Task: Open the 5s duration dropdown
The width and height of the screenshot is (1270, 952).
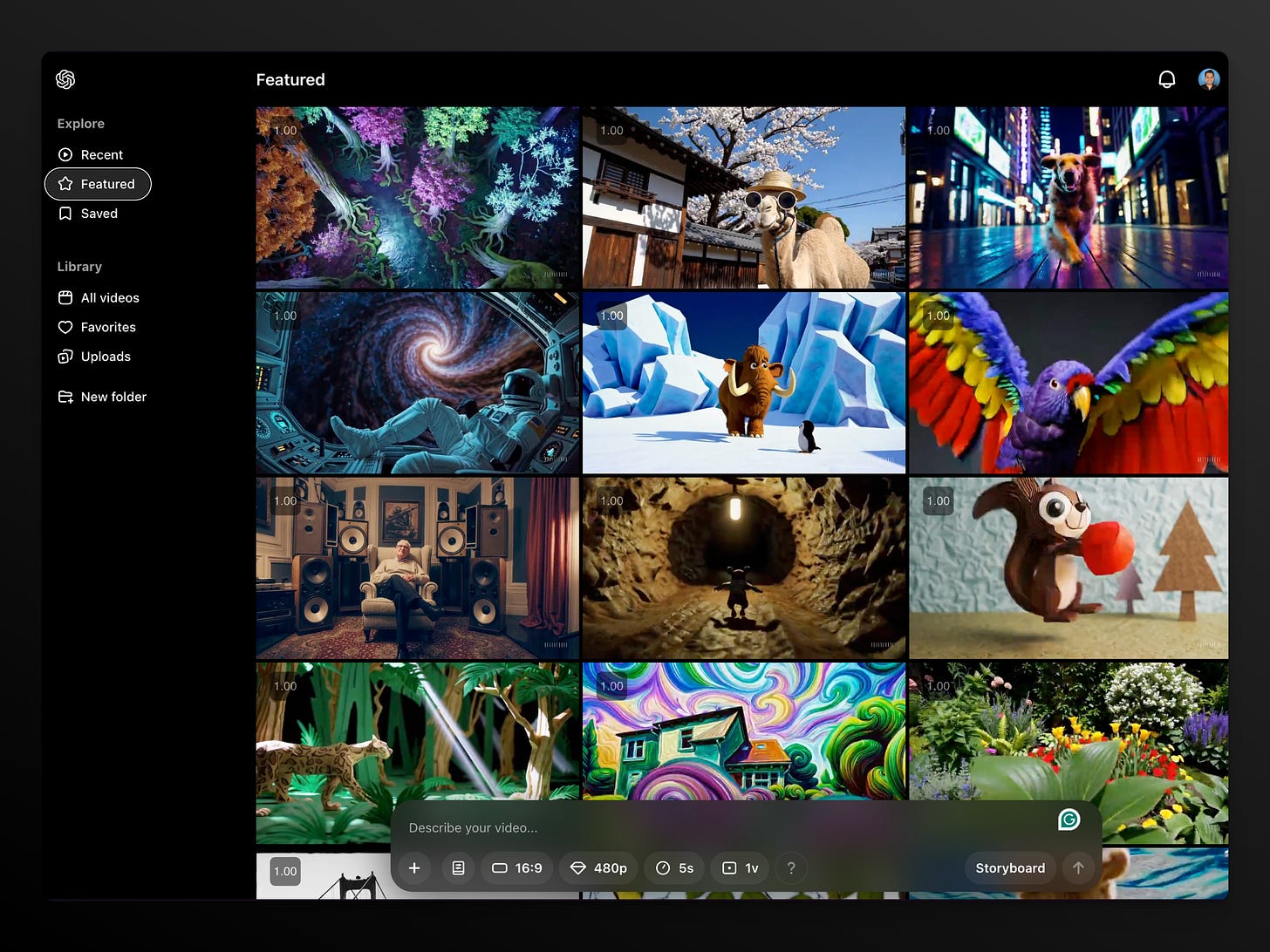Action: (674, 868)
